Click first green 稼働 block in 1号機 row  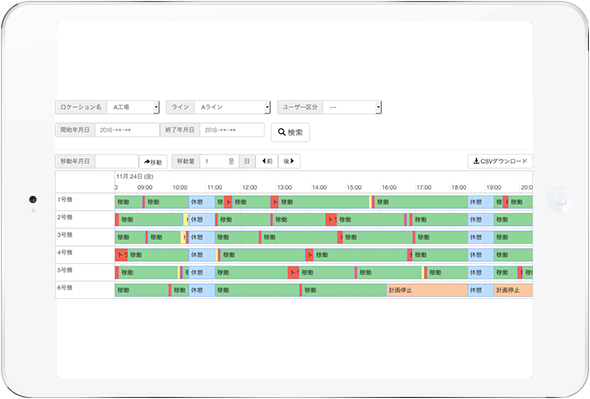pos(129,202)
